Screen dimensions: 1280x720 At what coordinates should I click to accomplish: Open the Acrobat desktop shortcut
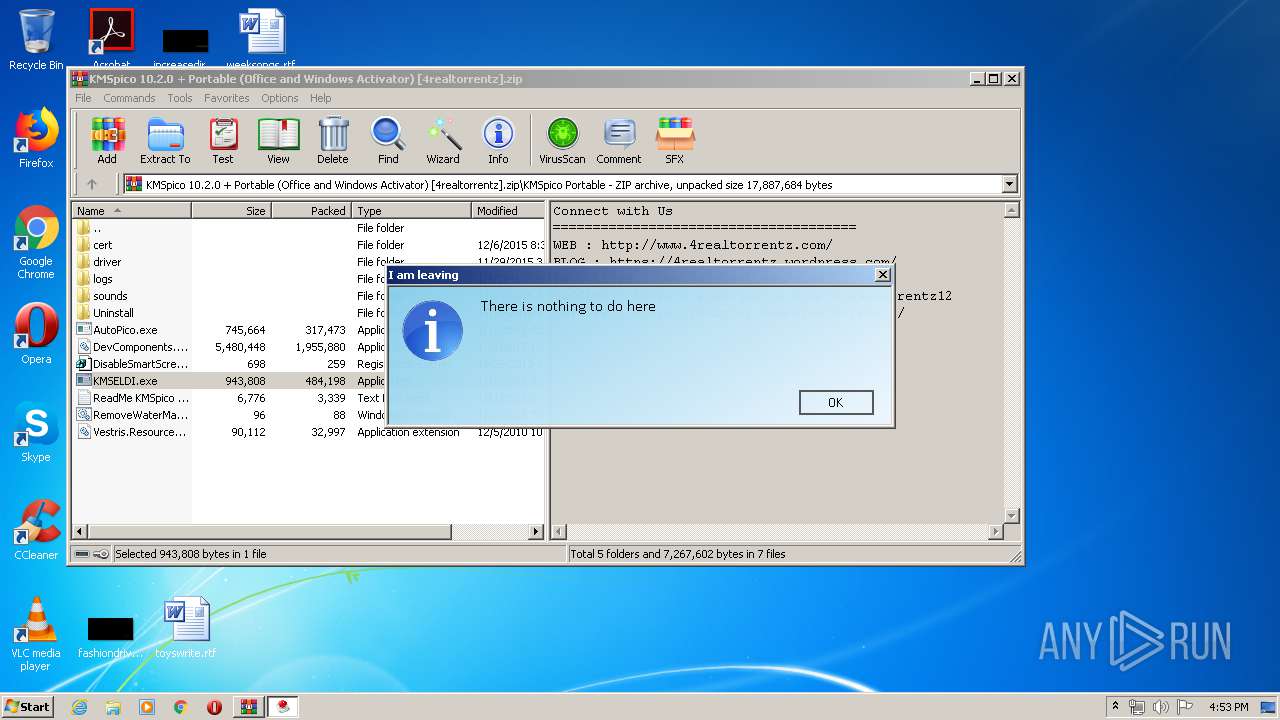111,40
